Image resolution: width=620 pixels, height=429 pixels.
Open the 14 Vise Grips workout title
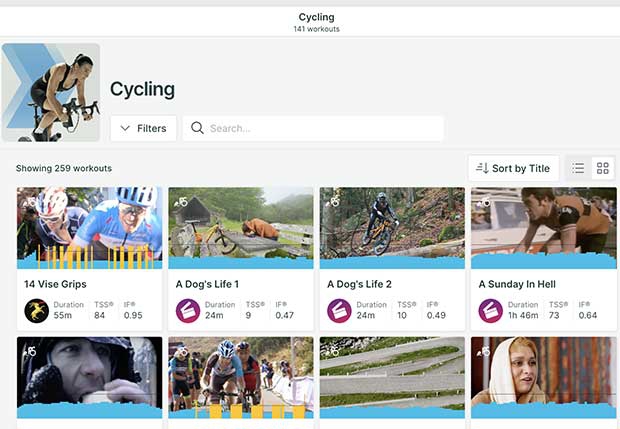click(56, 284)
